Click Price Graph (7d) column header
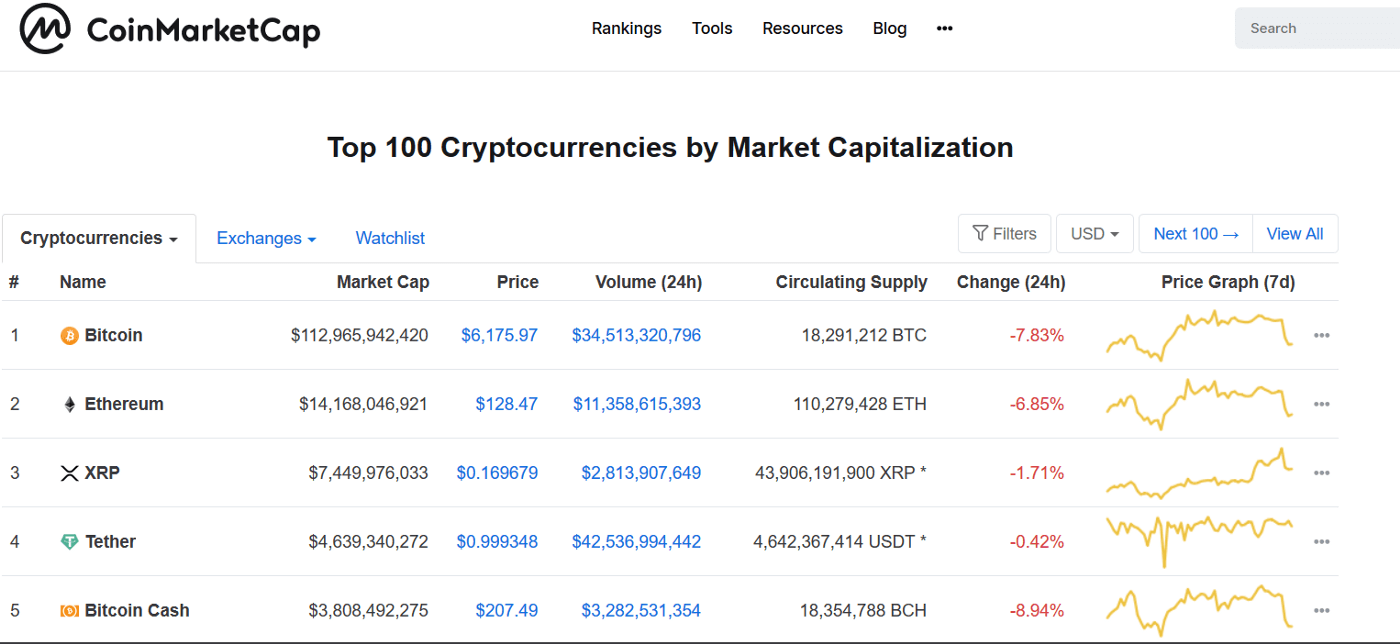1400x644 pixels. 1228,282
